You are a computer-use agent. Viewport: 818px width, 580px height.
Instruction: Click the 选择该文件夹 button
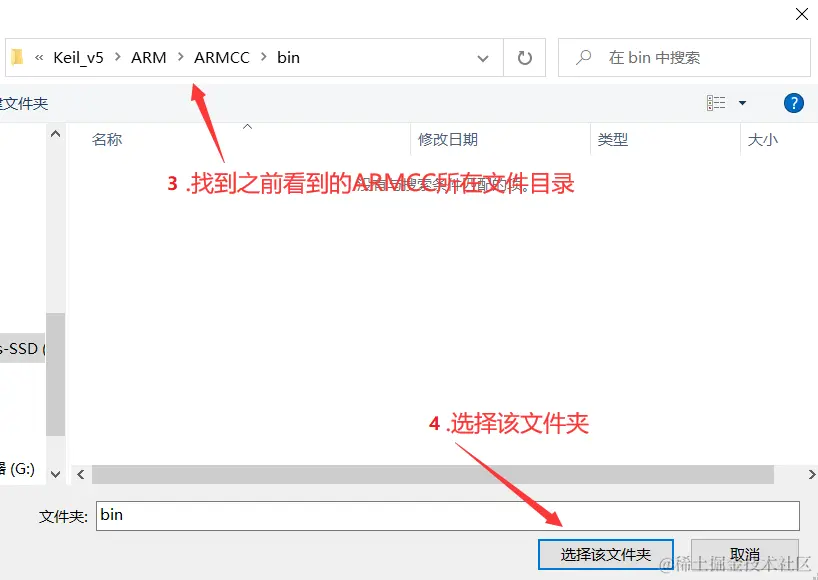tap(606, 554)
